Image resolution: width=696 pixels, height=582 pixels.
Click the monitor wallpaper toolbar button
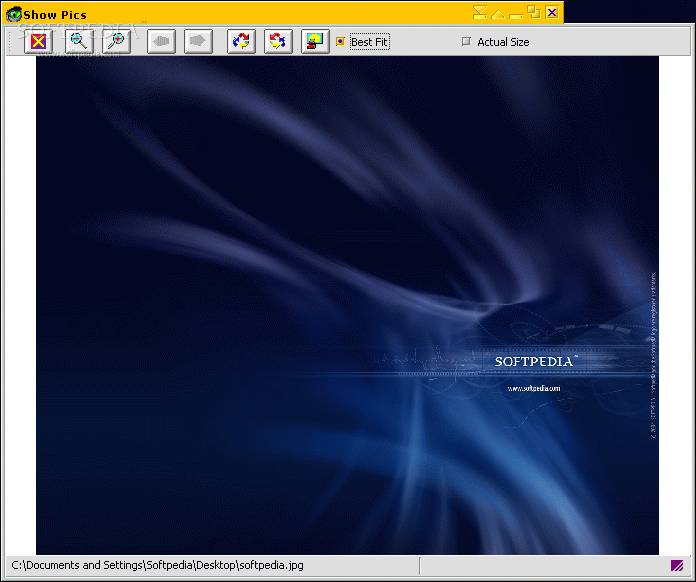point(315,42)
